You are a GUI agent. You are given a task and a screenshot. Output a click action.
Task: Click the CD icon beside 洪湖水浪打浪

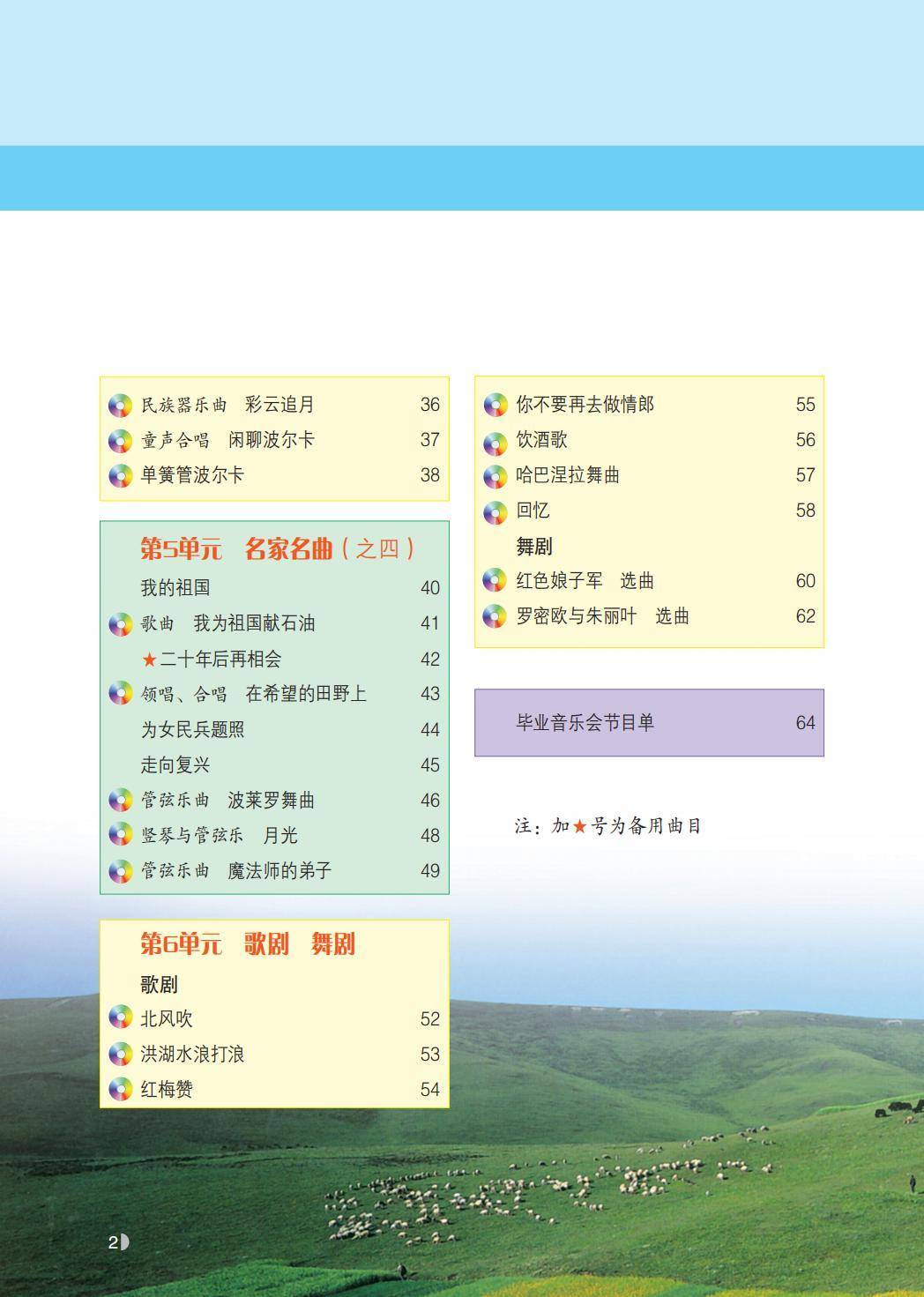[x=120, y=1055]
